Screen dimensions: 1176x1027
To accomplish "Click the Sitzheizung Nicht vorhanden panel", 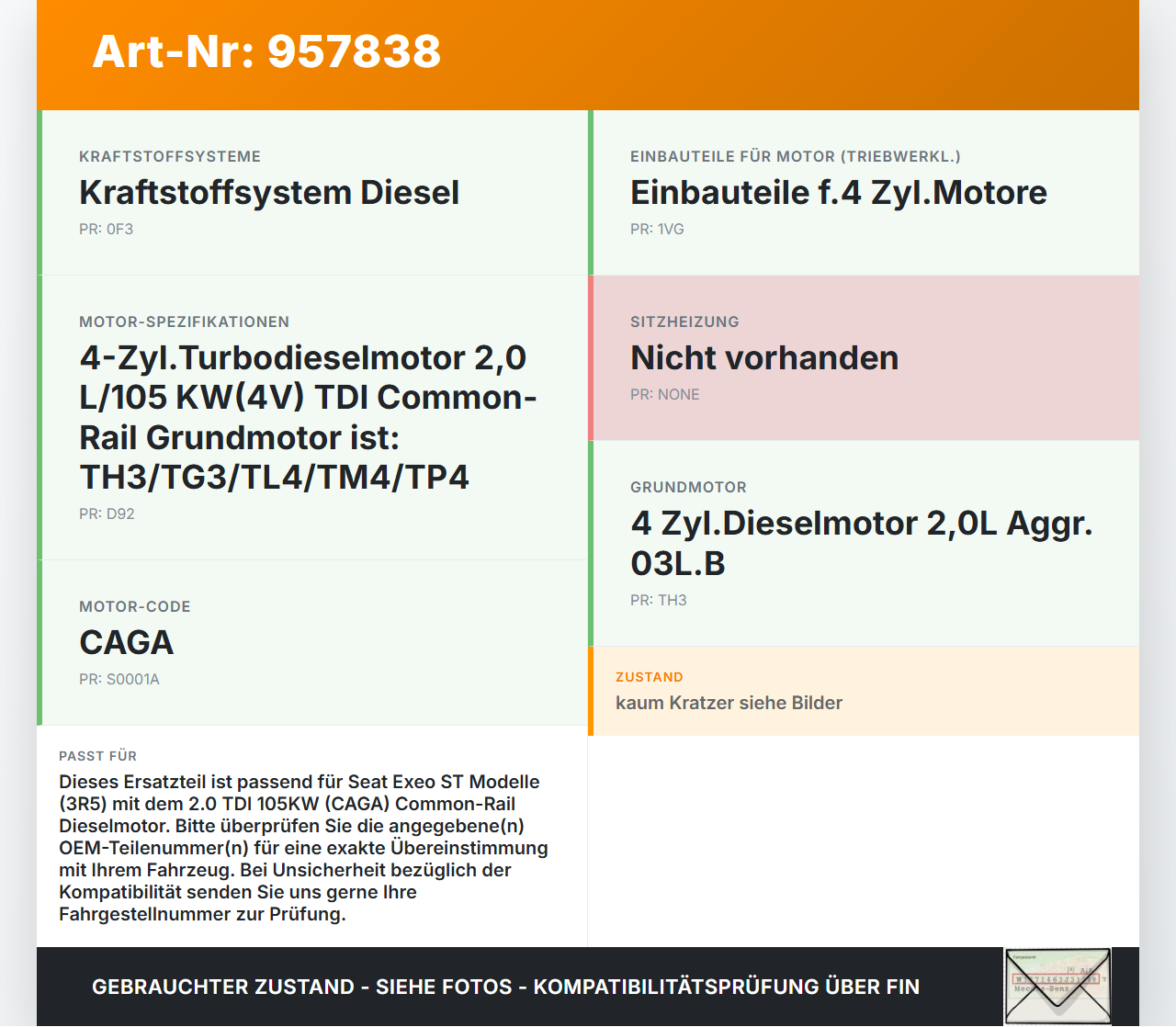I will tap(764, 357).
